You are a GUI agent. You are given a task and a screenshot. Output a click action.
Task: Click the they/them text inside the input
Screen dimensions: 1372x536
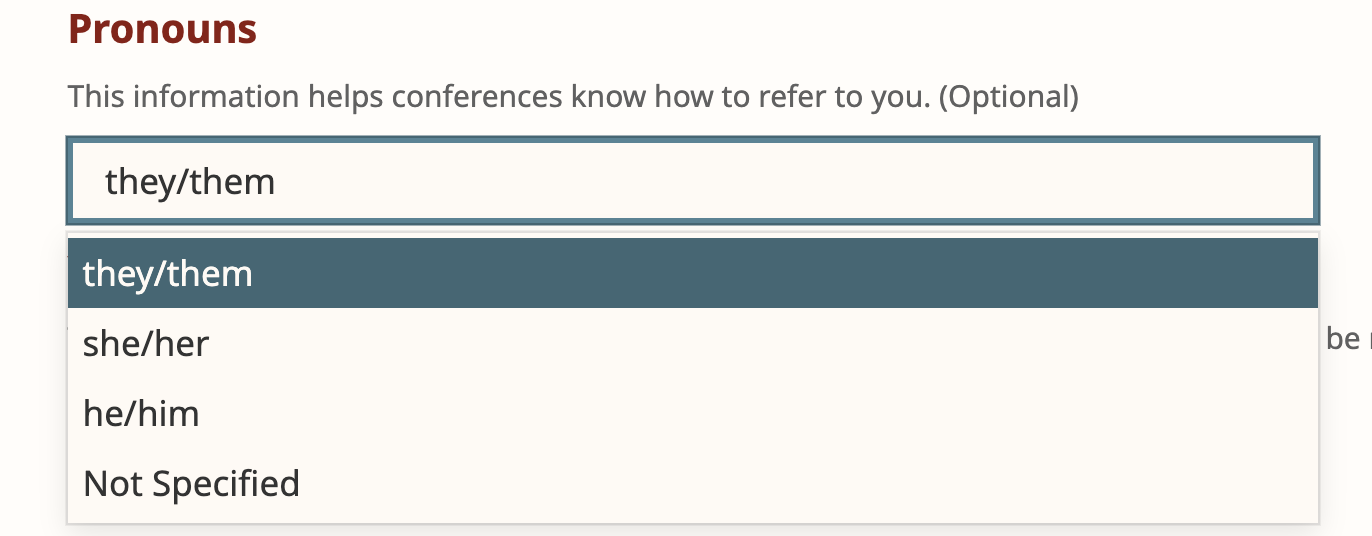(x=190, y=182)
